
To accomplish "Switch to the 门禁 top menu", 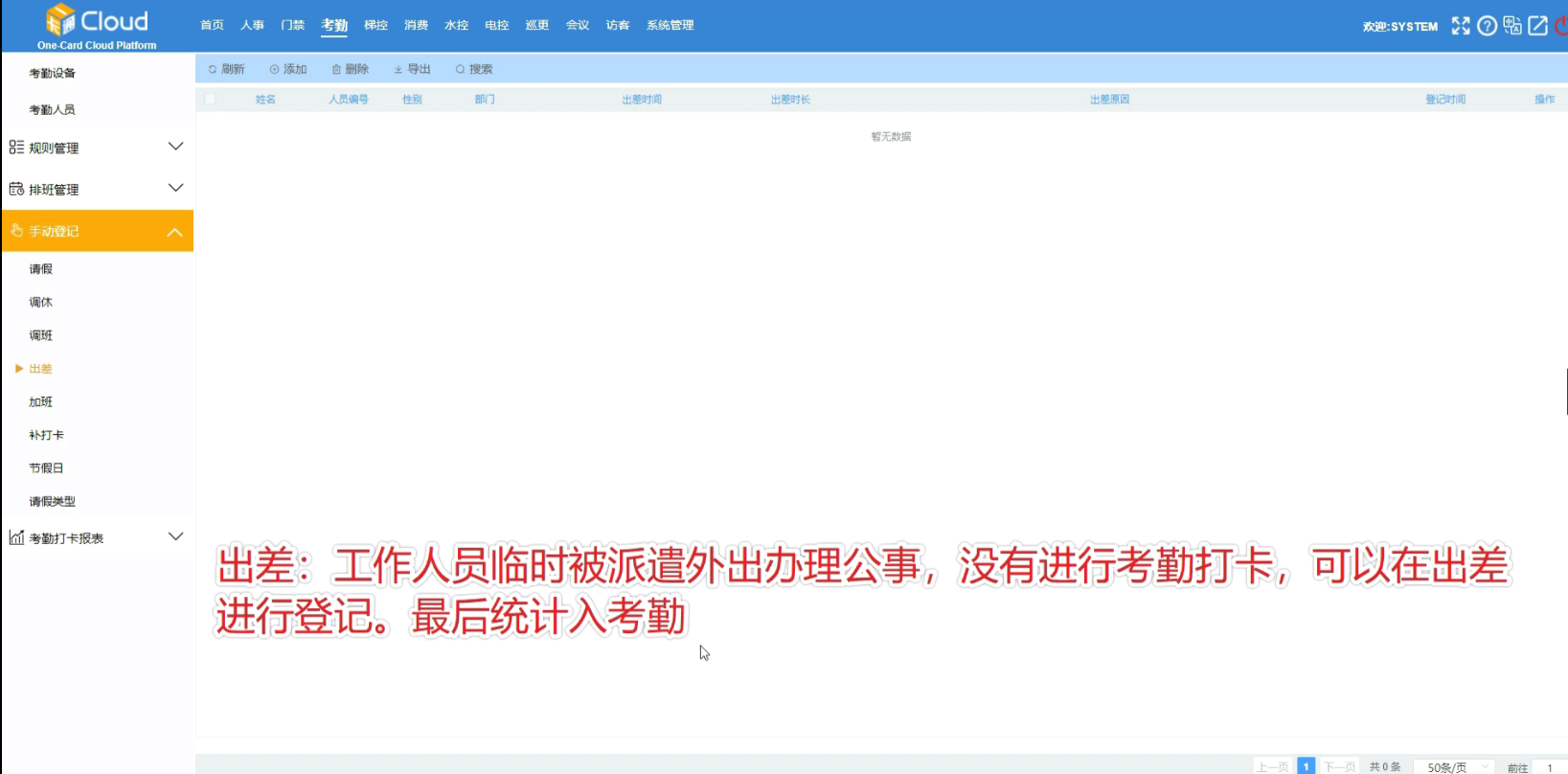I will pos(292,25).
